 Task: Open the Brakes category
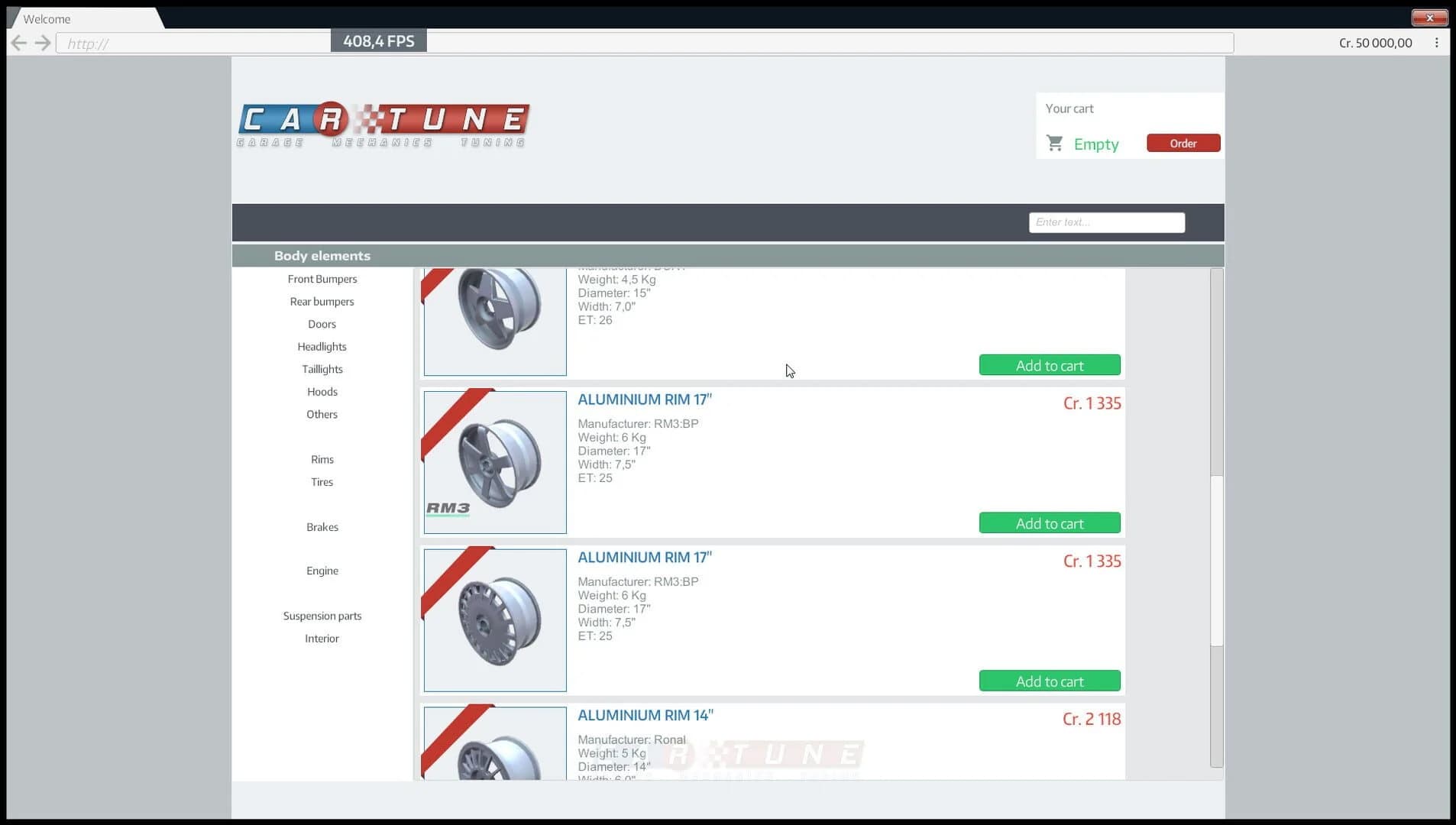click(x=322, y=526)
